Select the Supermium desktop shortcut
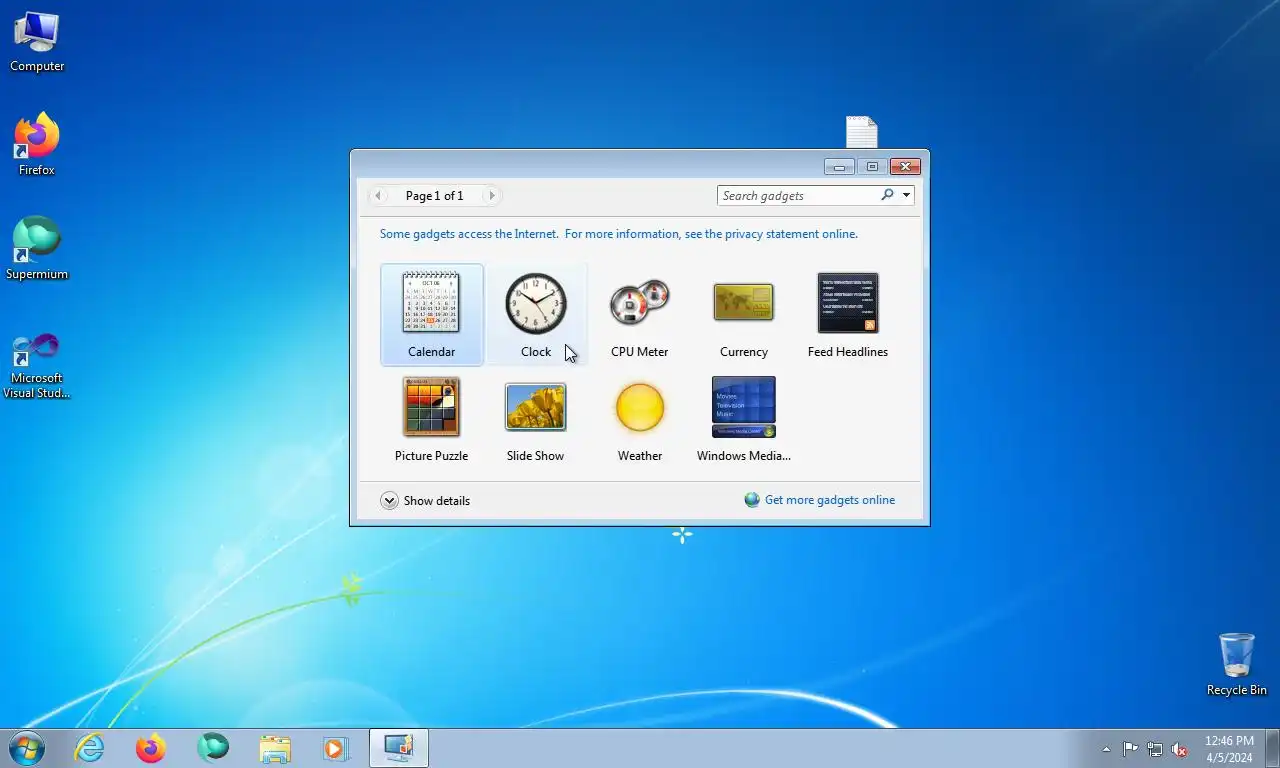The height and width of the screenshot is (768, 1280). [37, 248]
